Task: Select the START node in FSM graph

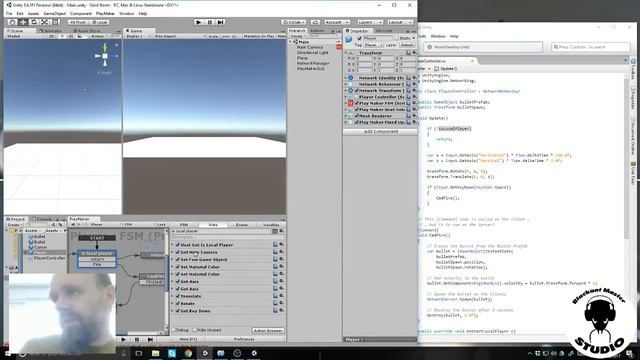Action: (x=97, y=238)
